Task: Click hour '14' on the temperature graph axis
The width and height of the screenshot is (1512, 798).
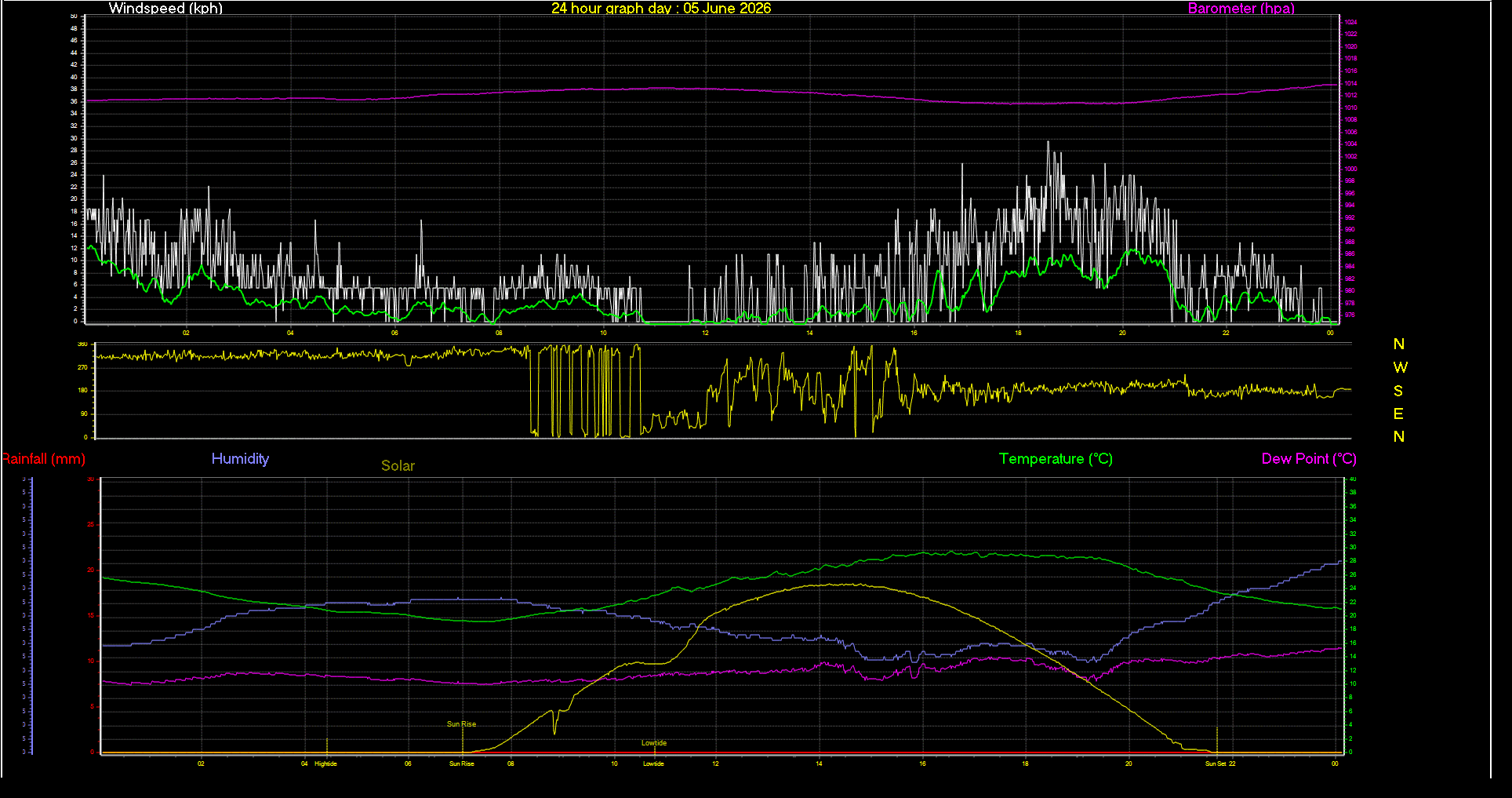Action: (819, 763)
